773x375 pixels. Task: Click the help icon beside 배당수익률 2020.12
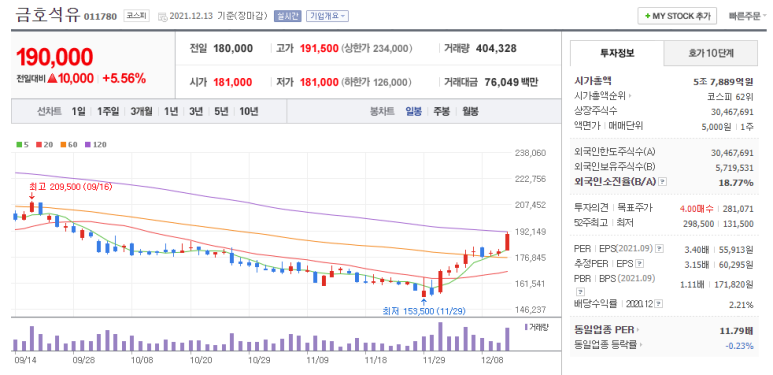coord(659,304)
